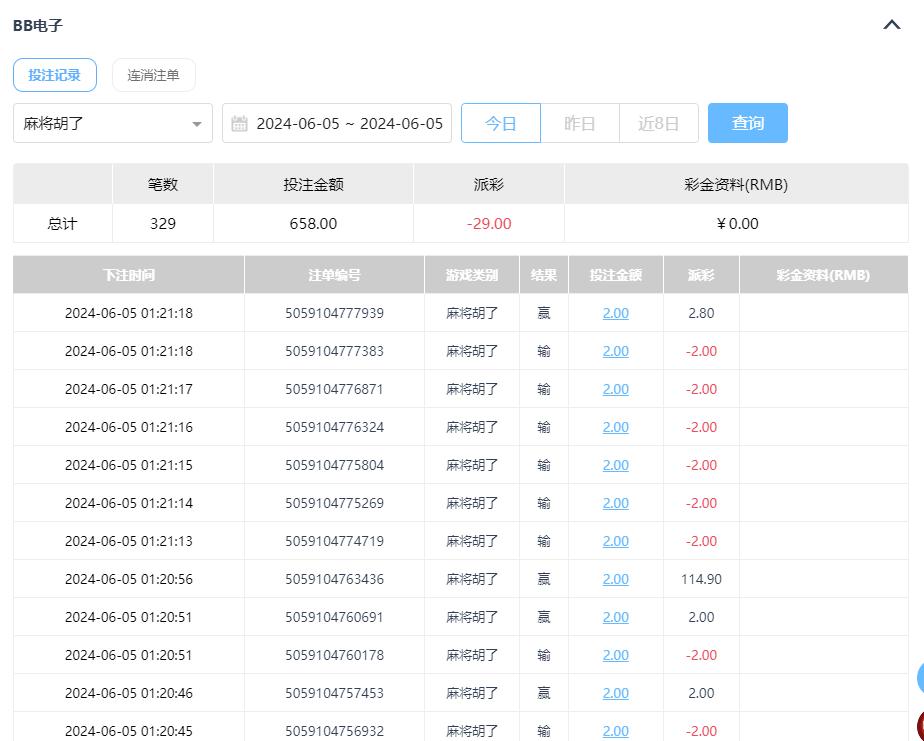The image size is (924, 741).
Task: Select the 今日 date range option
Action: pyautogui.click(x=500, y=123)
